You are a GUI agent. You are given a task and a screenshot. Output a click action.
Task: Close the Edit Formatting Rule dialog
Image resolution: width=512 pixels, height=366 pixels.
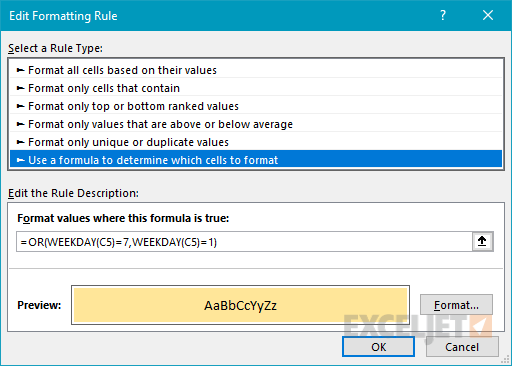coord(488,15)
